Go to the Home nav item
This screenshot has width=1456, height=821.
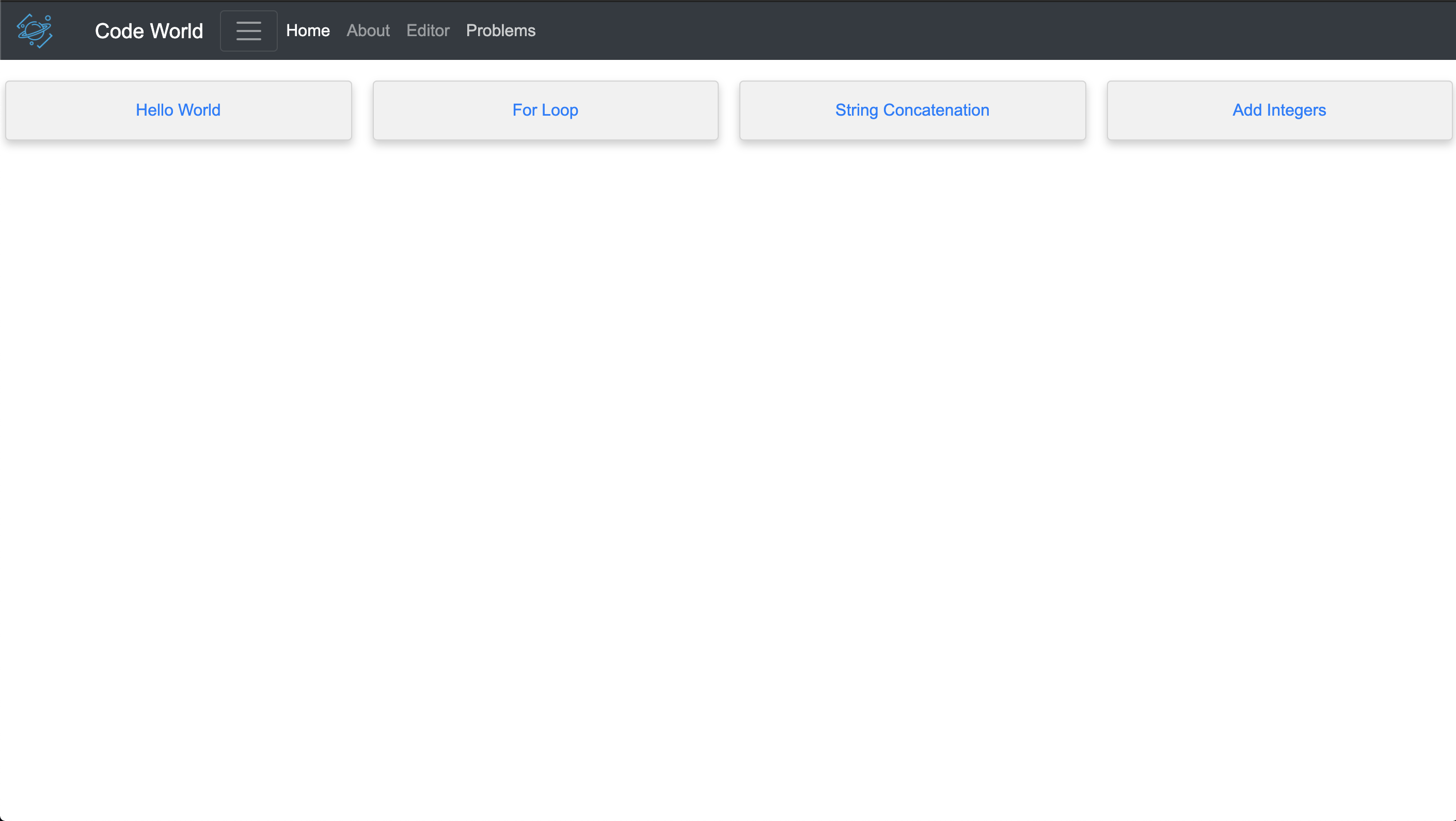pos(308,30)
